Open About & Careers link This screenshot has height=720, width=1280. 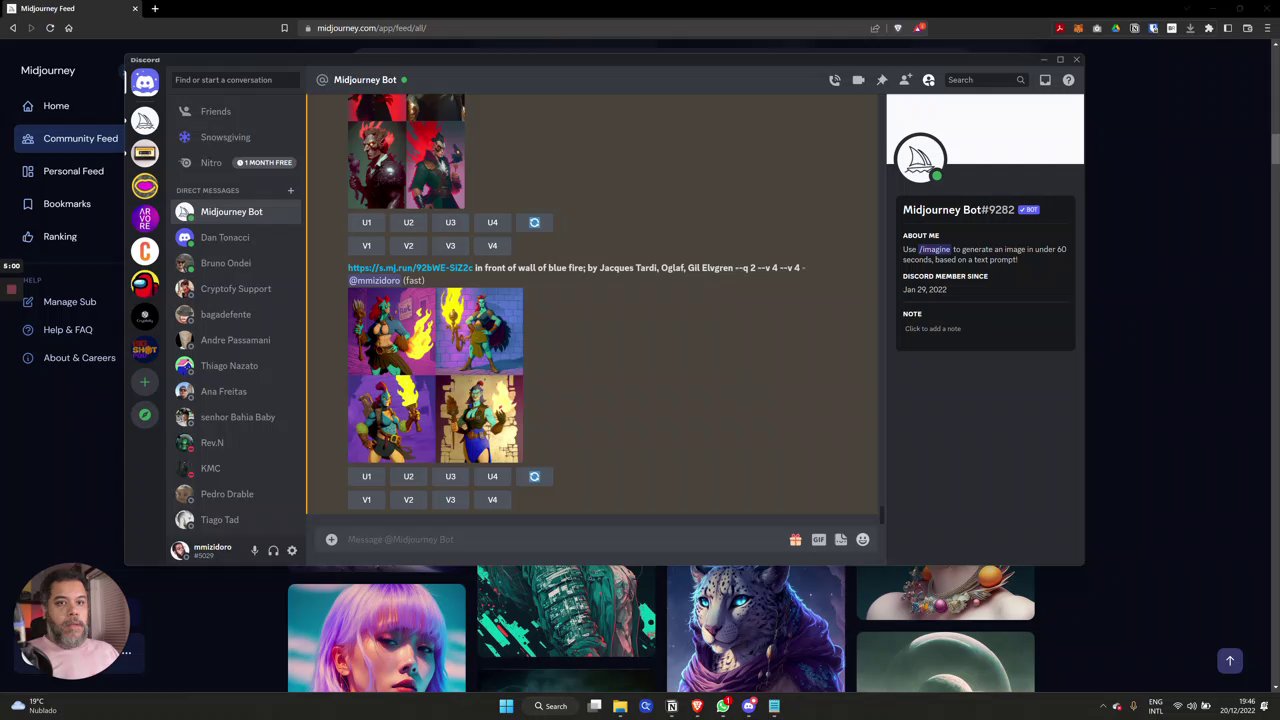[x=68, y=358]
